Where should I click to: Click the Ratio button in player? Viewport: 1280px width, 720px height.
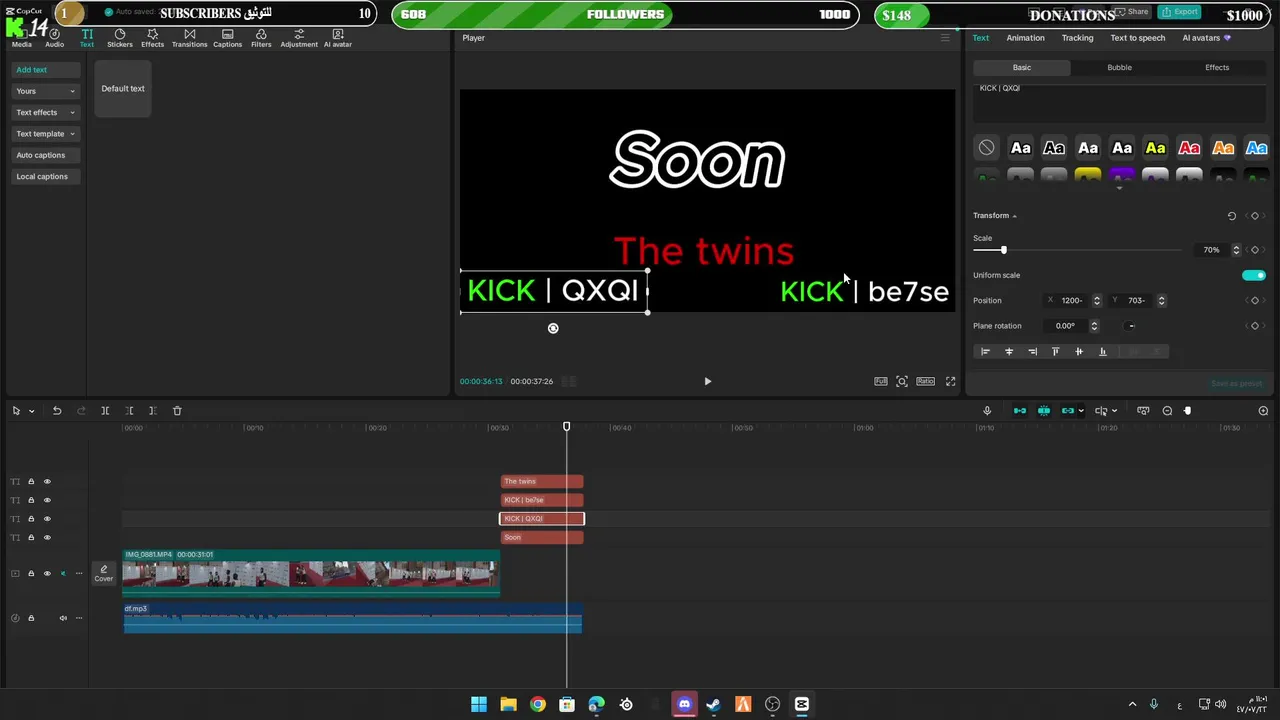tap(925, 381)
